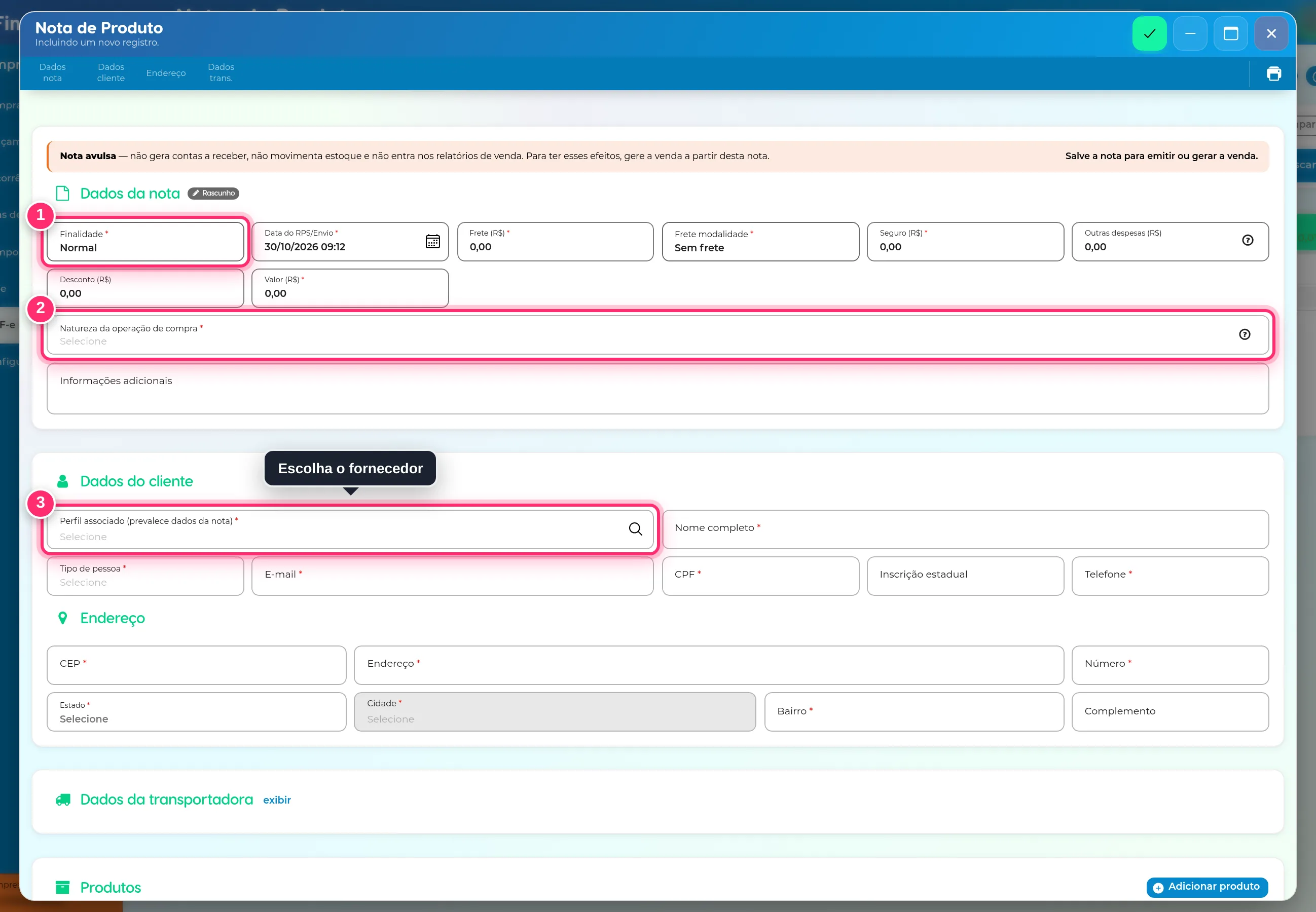The image size is (1316, 912).
Task: Click the Número field
Action: 1170,665
